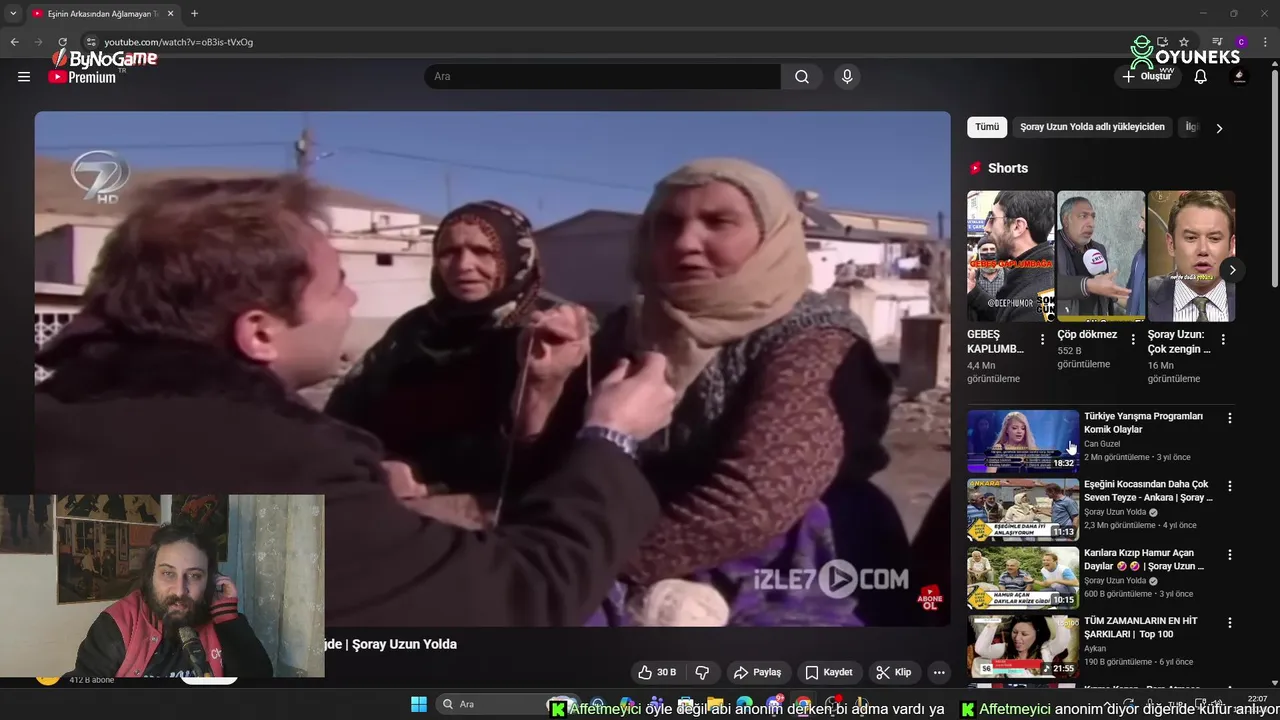Click the main video player to pause

tap(492, 368)
